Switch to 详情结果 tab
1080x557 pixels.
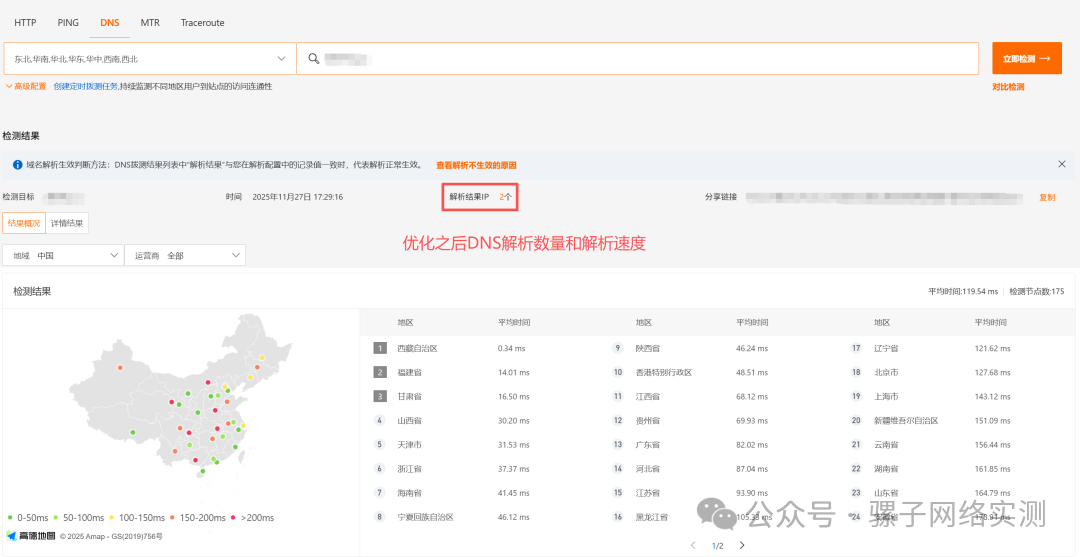(67, 223)
